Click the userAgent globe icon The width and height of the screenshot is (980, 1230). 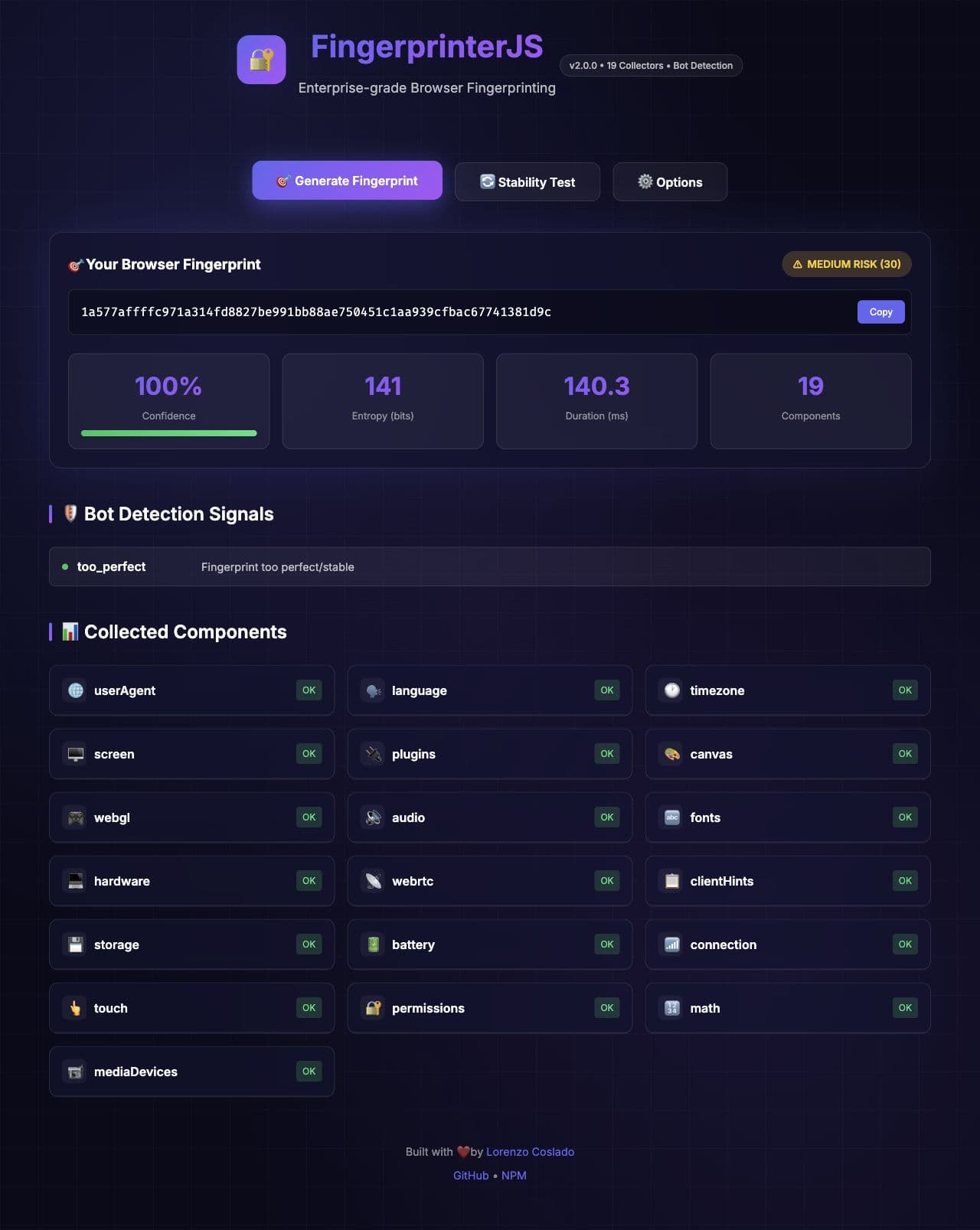(76, 690)
